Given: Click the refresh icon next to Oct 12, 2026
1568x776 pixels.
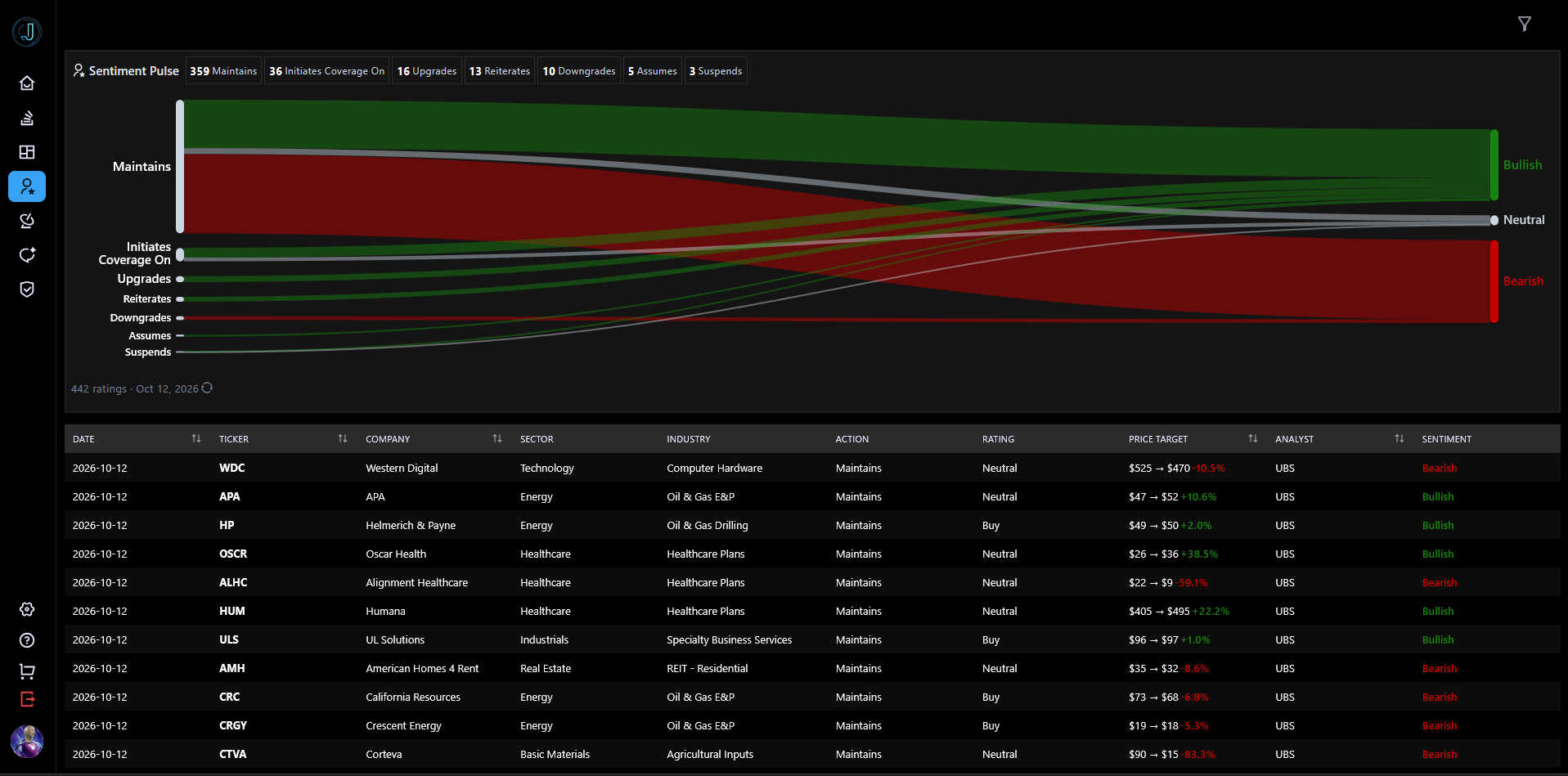Looking at the screenshot, I should click(x=207, y=388).
